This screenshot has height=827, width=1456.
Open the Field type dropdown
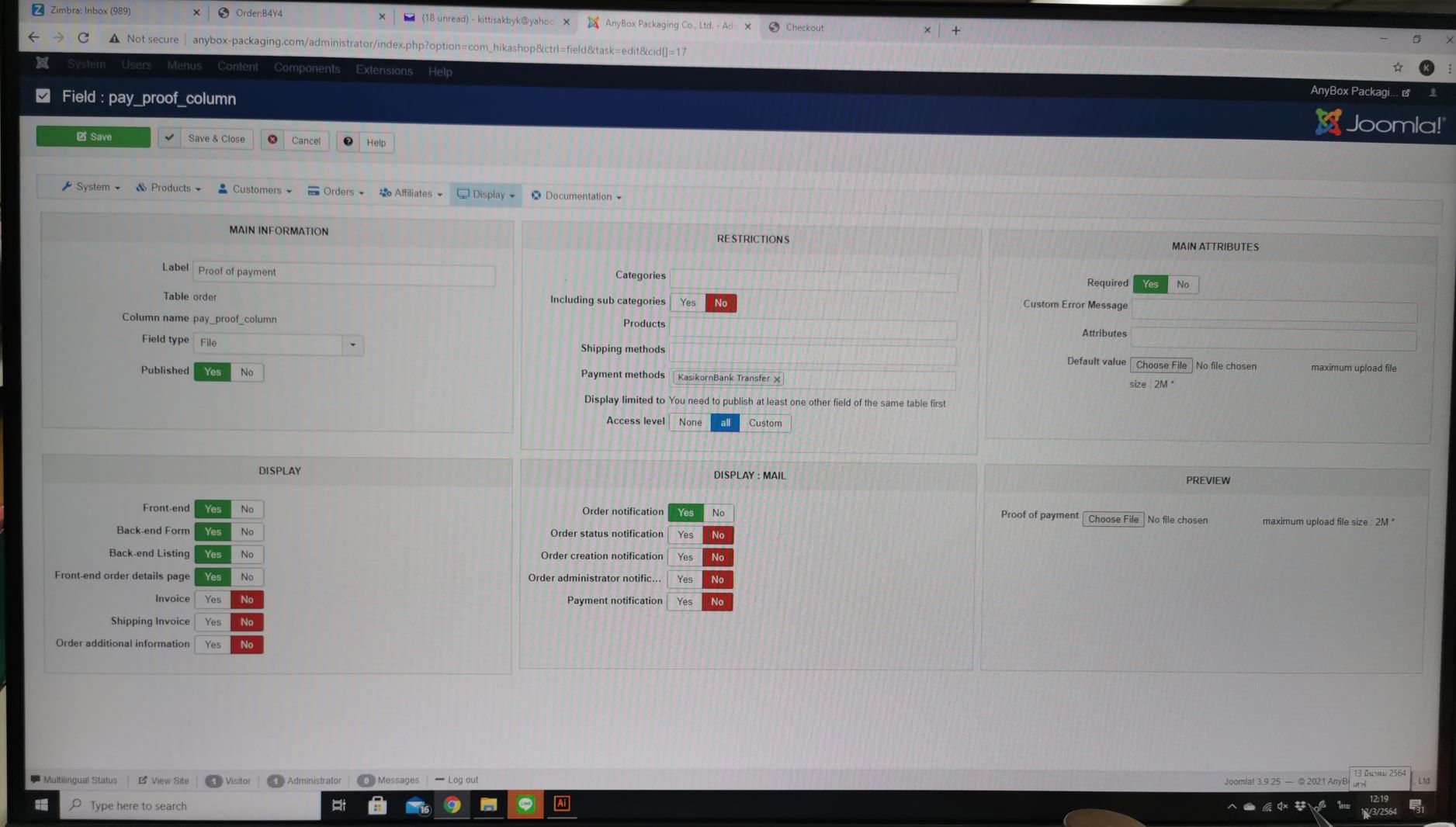click(279, 344)
